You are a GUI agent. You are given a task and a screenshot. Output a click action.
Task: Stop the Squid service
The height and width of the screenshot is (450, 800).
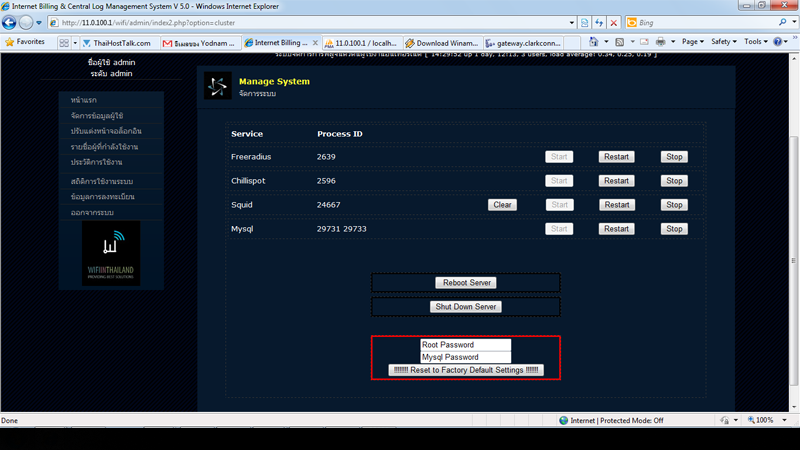[x=674, y=205]
